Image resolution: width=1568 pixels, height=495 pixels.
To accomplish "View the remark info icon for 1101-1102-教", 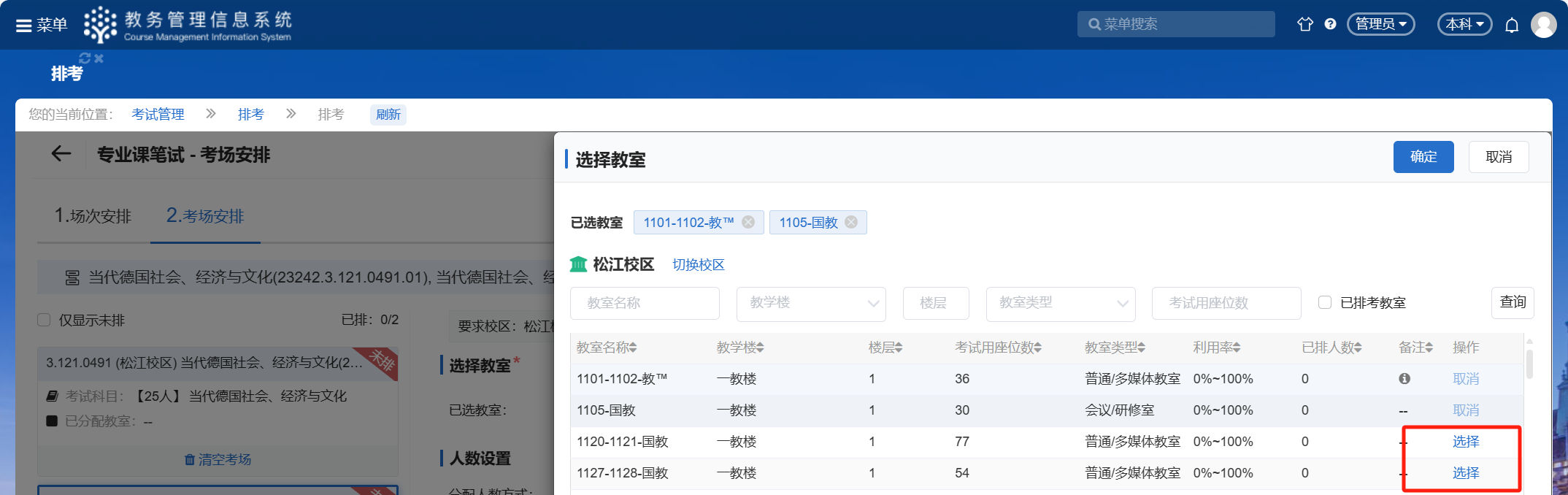I will click(1404, 379).
